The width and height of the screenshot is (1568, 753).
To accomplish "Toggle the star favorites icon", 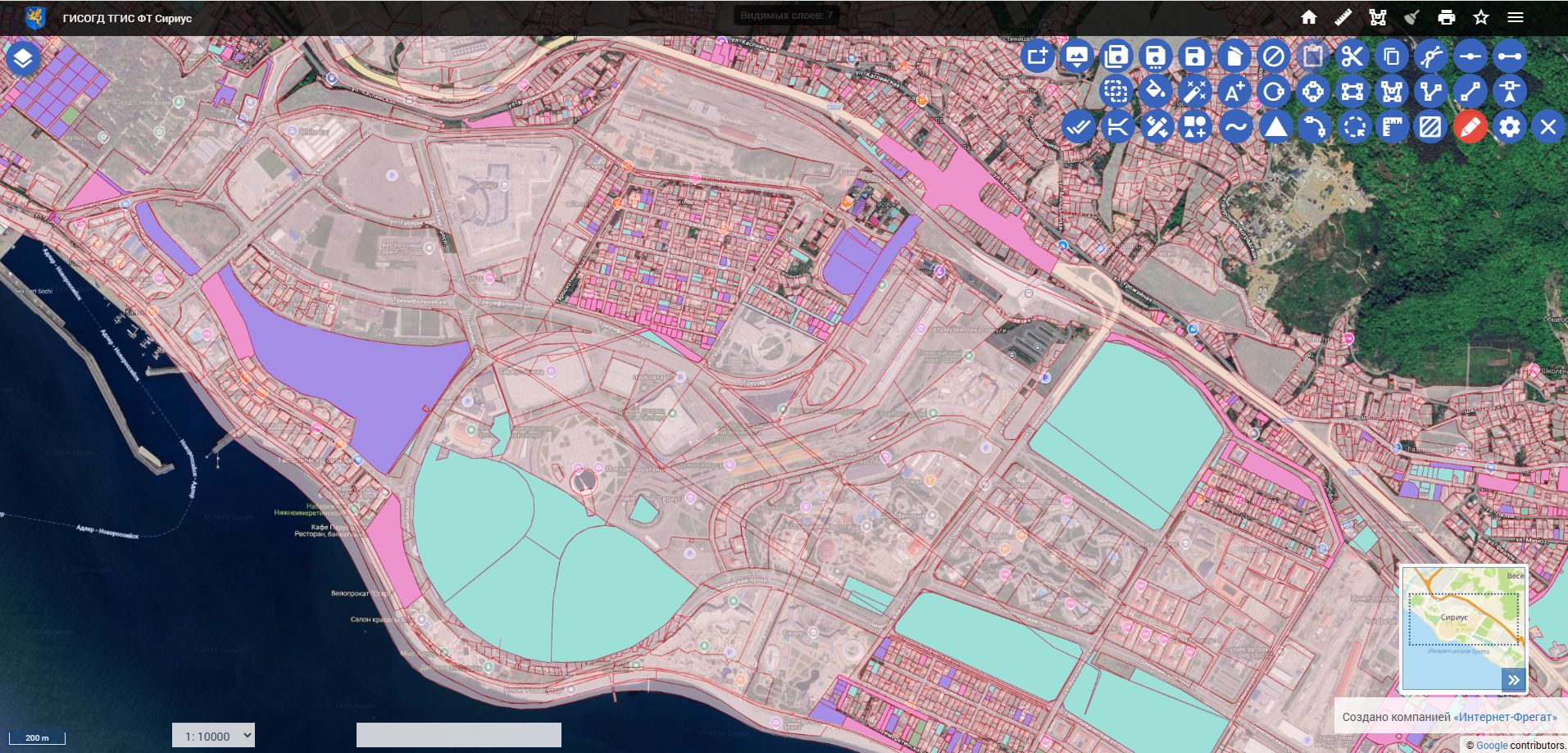I will 1480,17.
